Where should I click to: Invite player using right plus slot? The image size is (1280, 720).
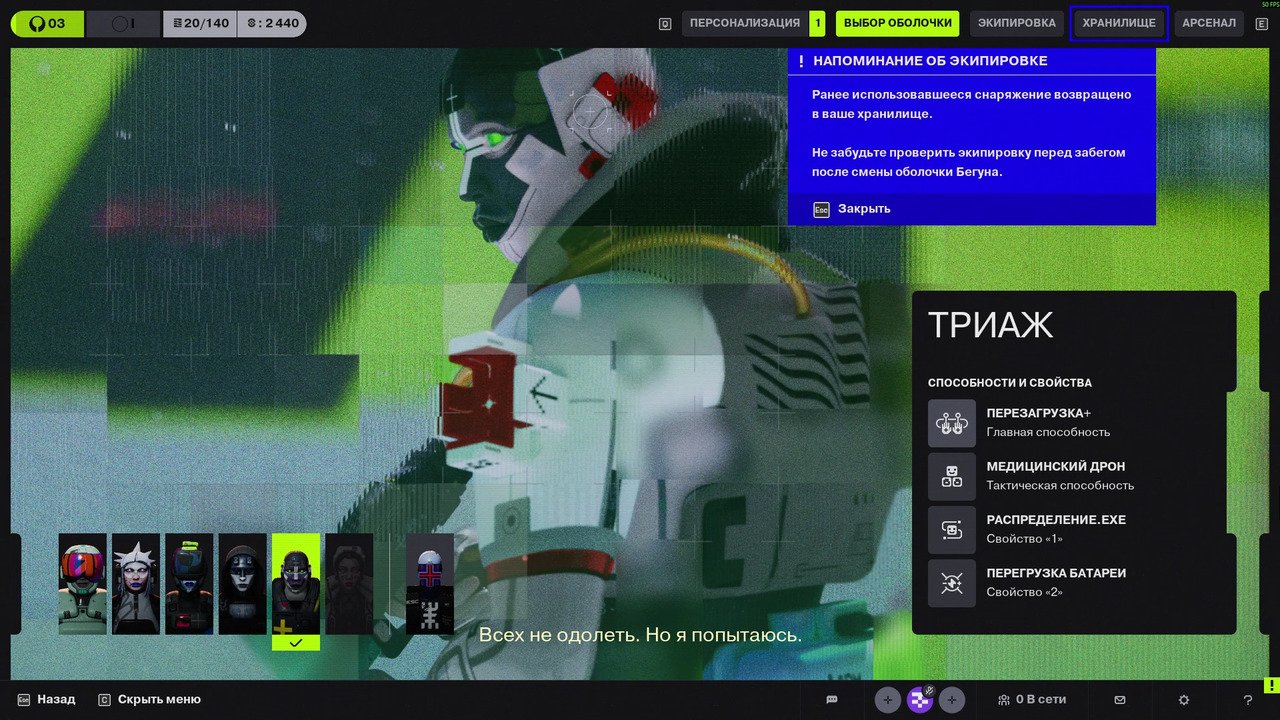(x=952, y=700)
